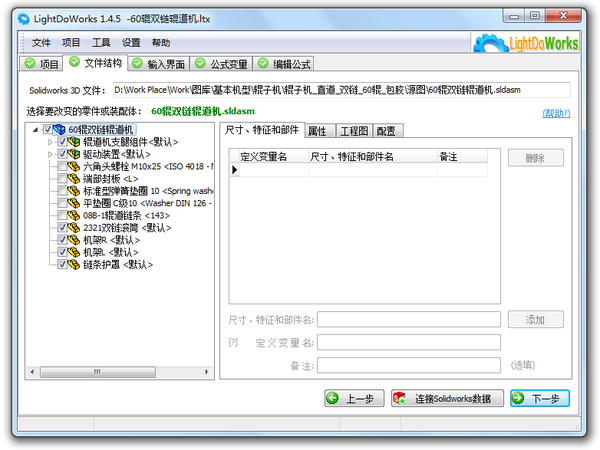Viewport: 600px width, 450px height.
Task: Uncheck the 驱动装置 checkbox
Action: 62,154
